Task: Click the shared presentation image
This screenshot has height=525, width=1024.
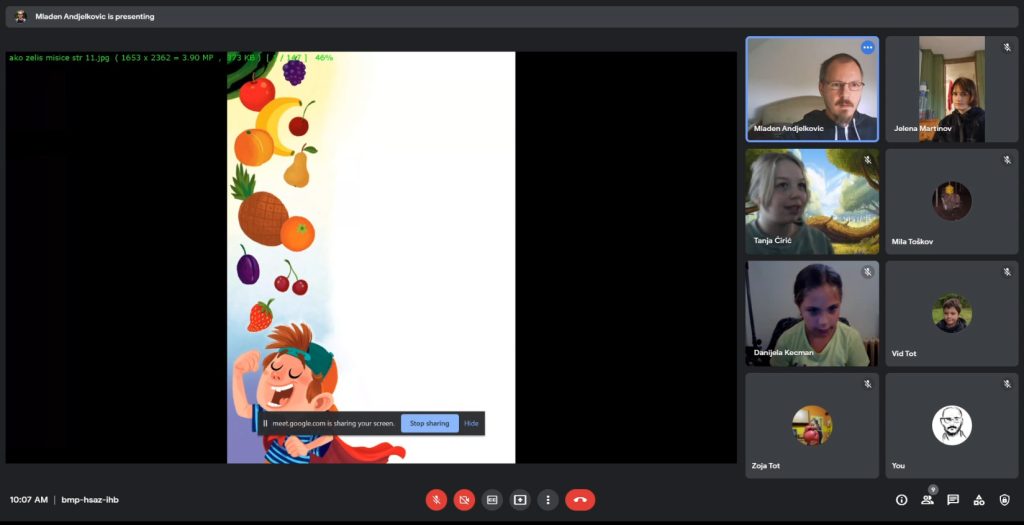Action: coord(371,257)
